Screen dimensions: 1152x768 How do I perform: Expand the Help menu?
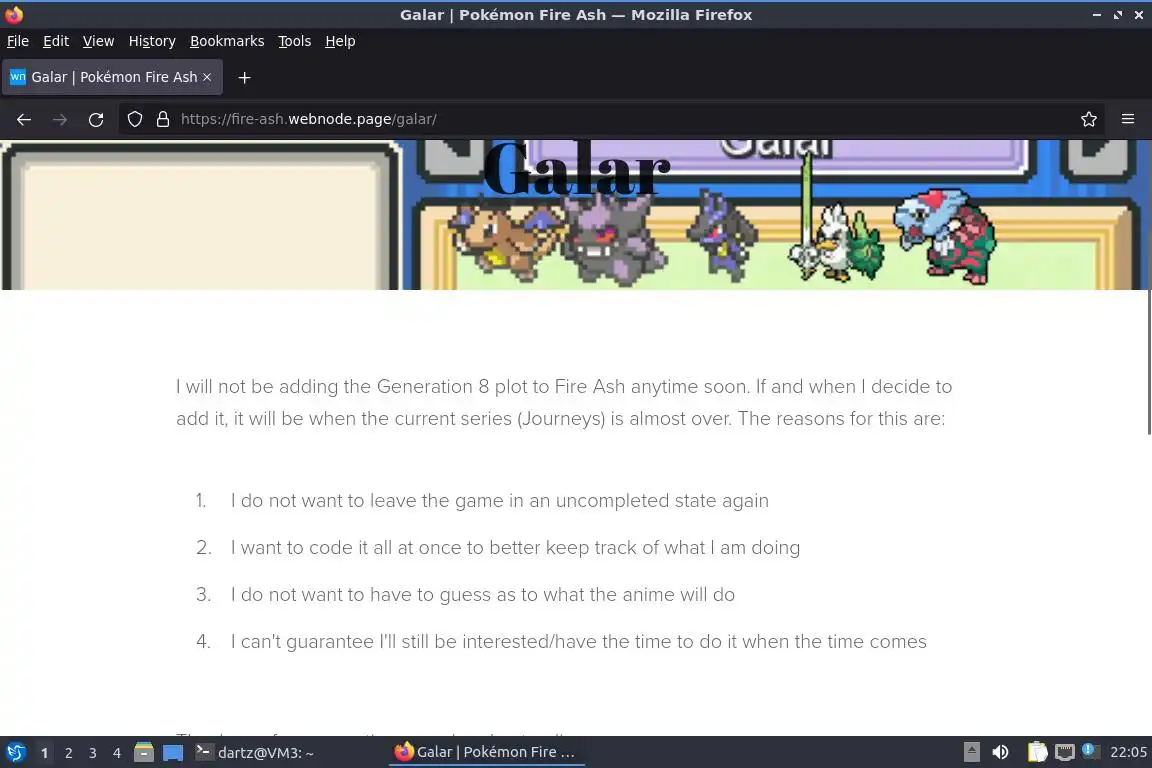[x=340, y=41]
